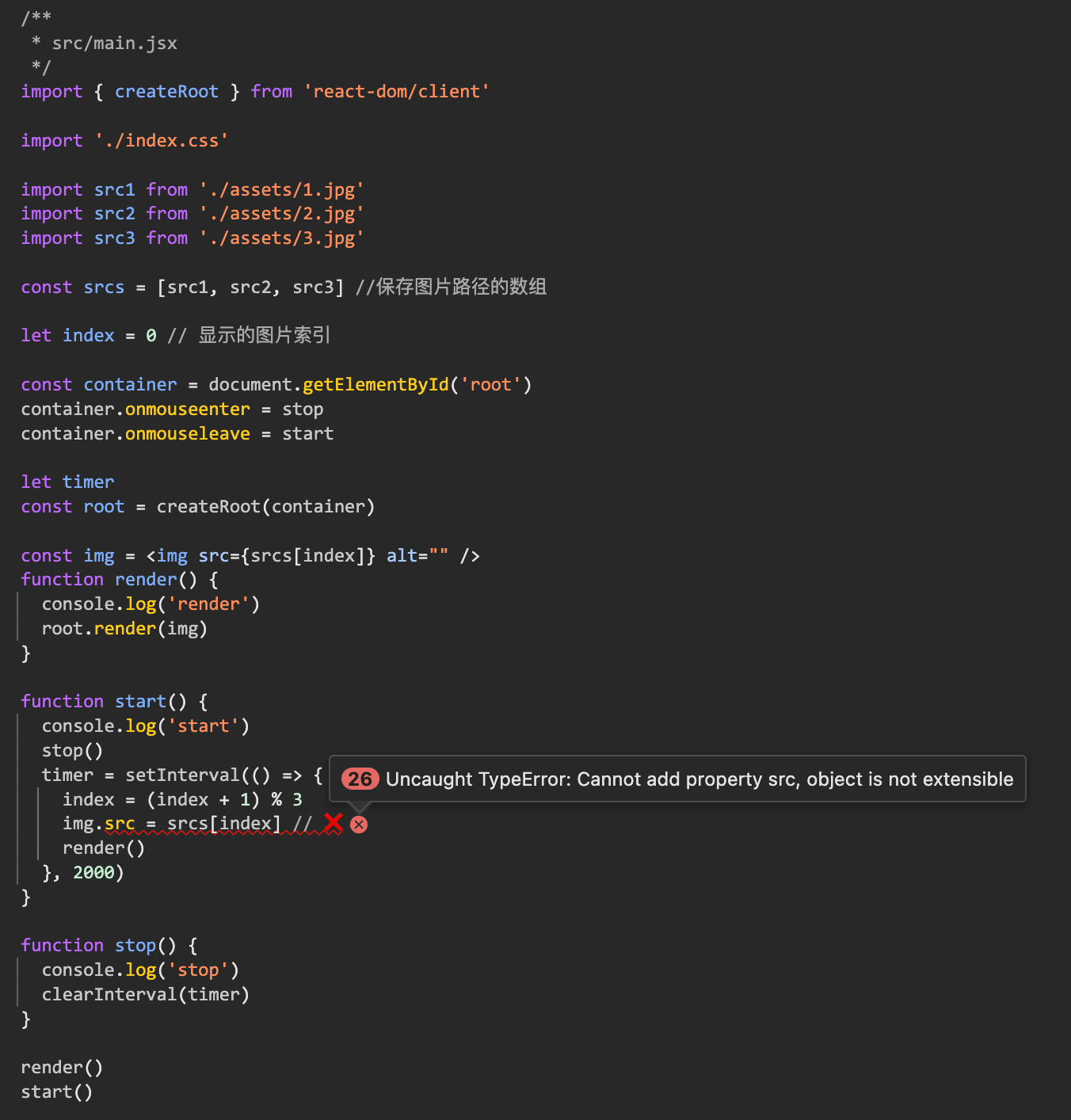
Task: Click the './assets/3.jpg' path
Action: pos(281,238)
